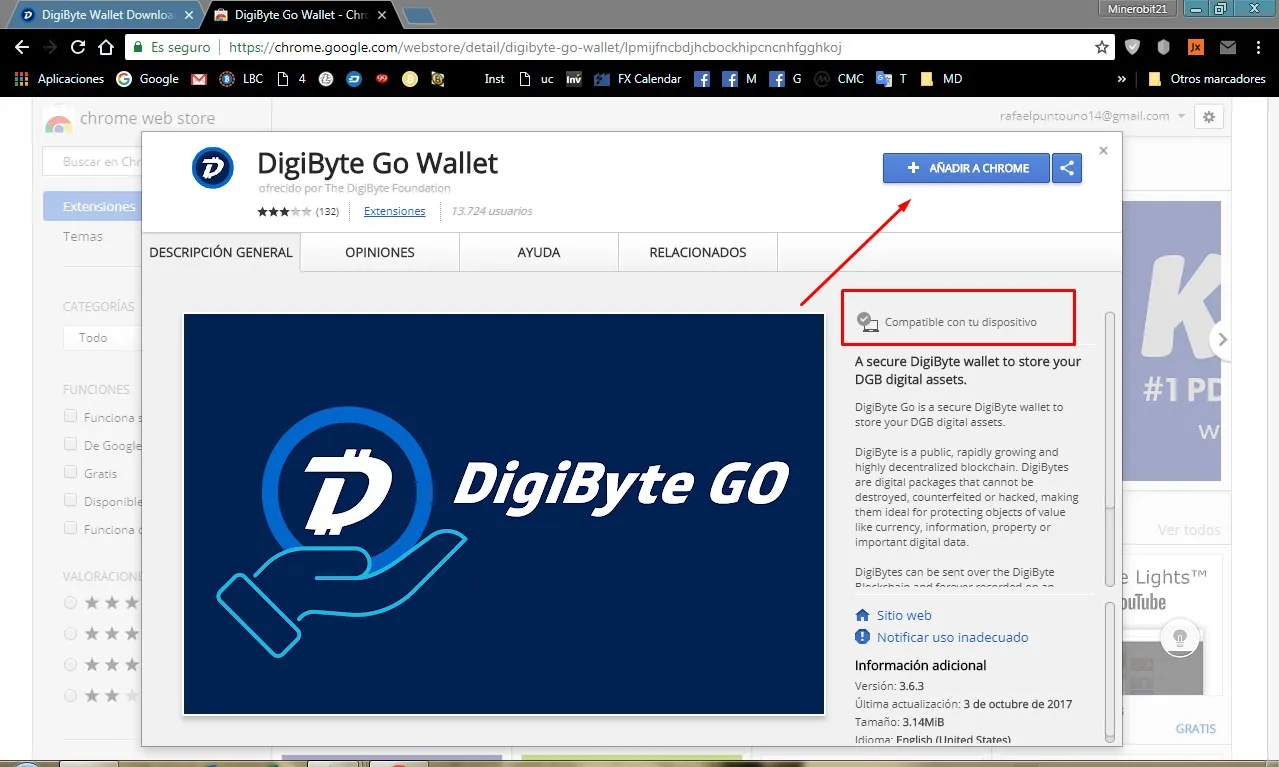The width and height of the screenshot is (1279, 767).
Task: Toggle the Funciona sin conexión checkbox
Action: 71,416
